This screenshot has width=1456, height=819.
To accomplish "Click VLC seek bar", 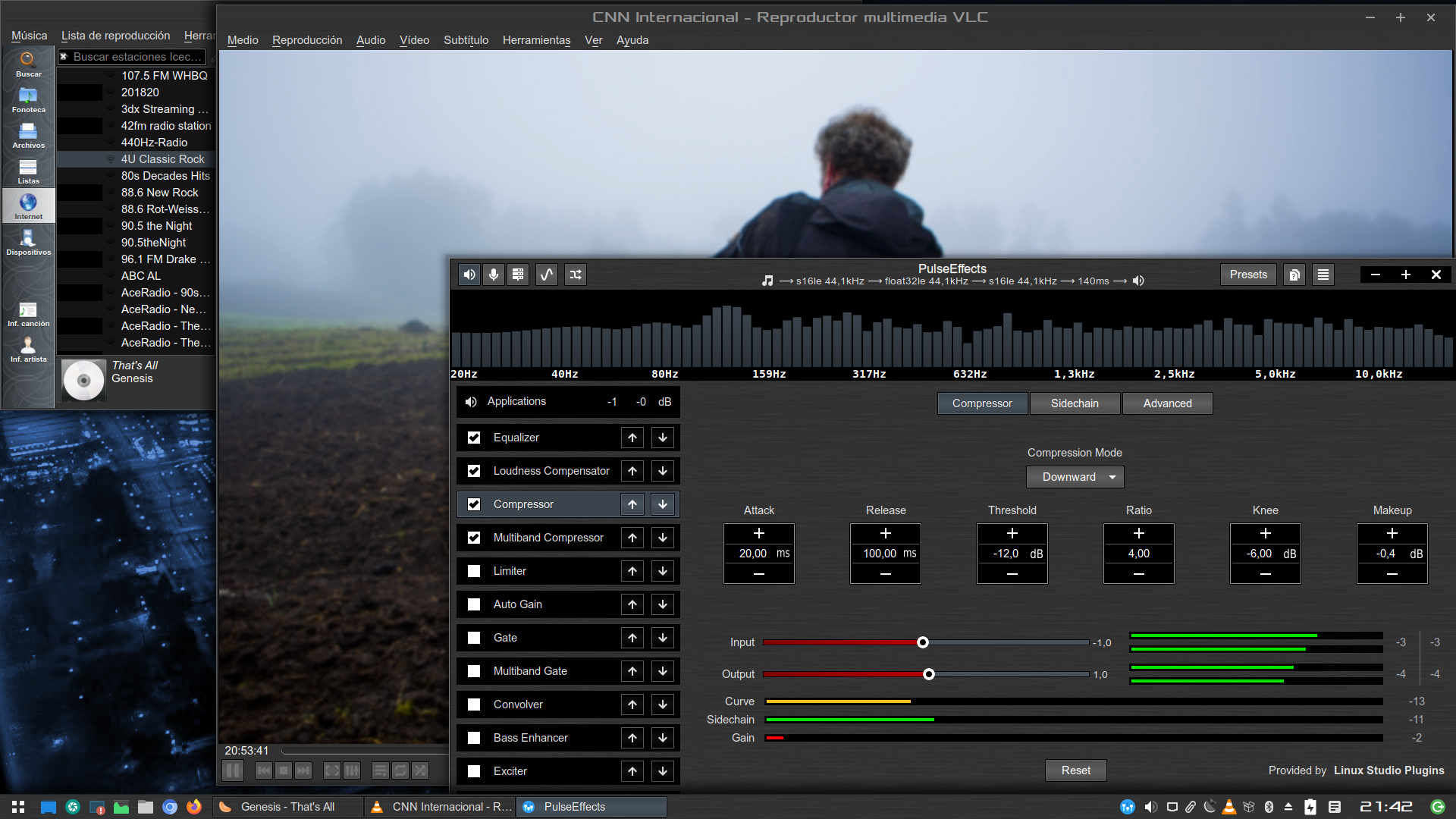I will [x=364, y=751].
